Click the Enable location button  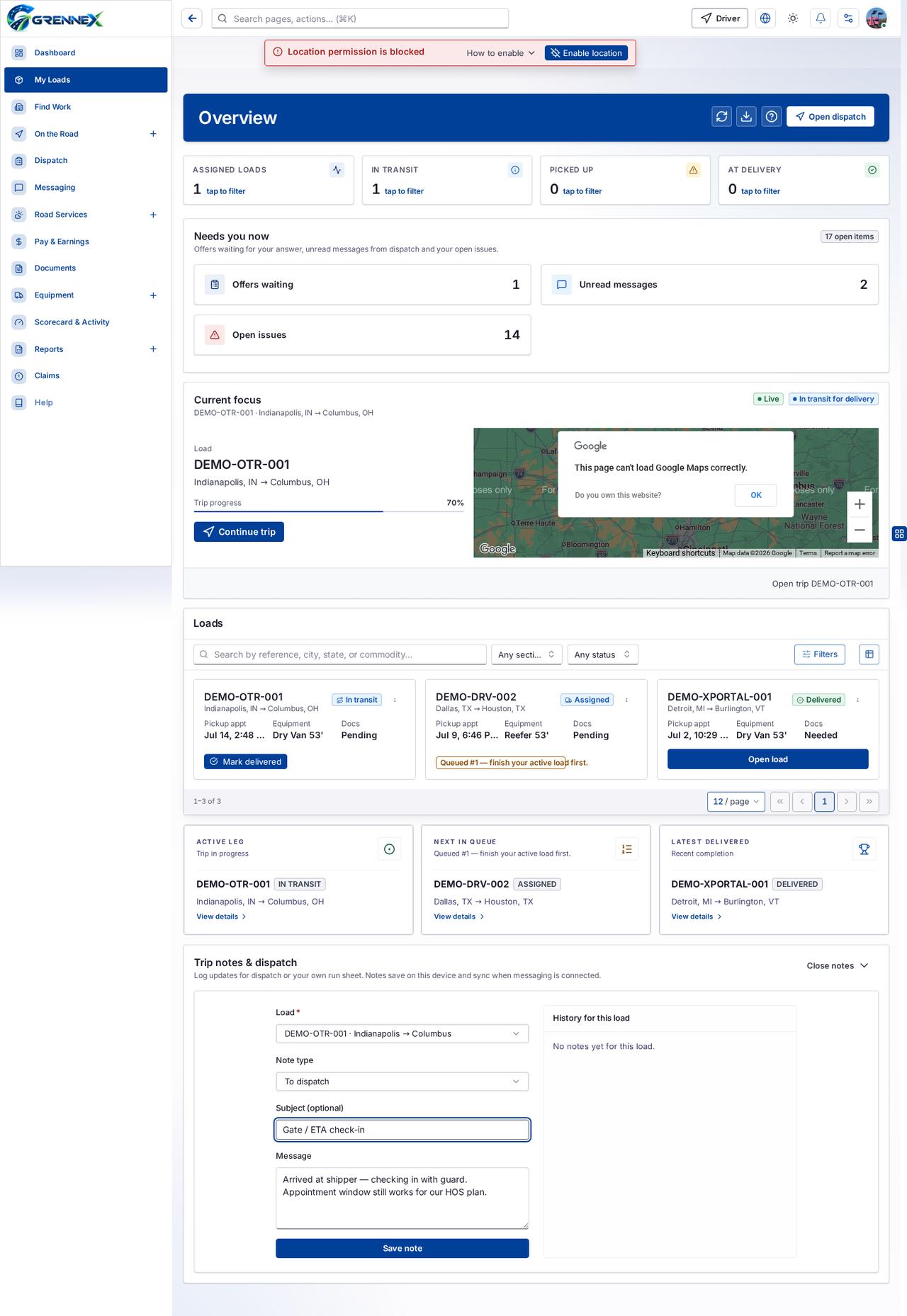pyautogui.click(x=586, y=53)
